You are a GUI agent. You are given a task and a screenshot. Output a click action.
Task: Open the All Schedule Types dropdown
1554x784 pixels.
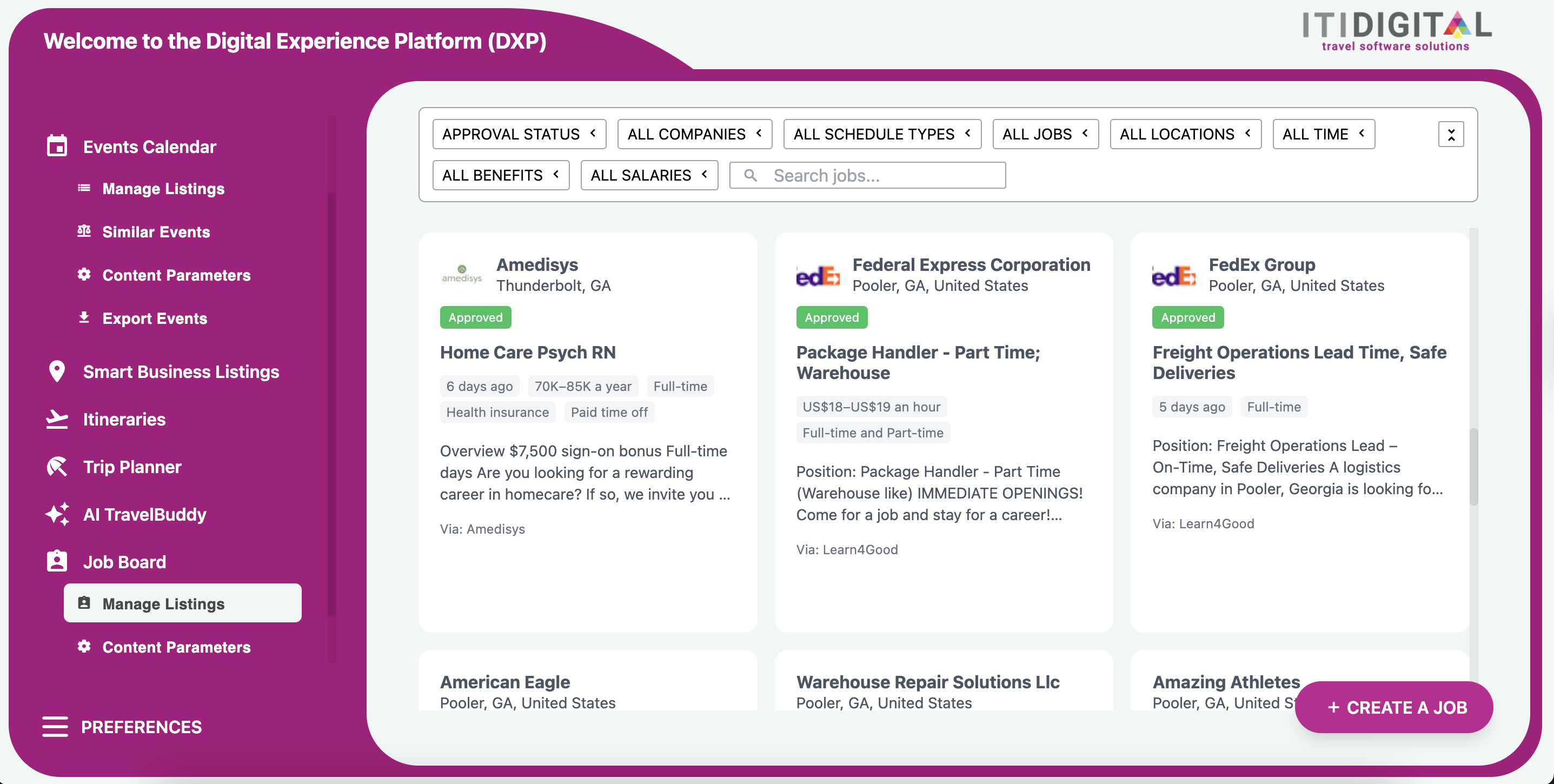pos(881,134)
